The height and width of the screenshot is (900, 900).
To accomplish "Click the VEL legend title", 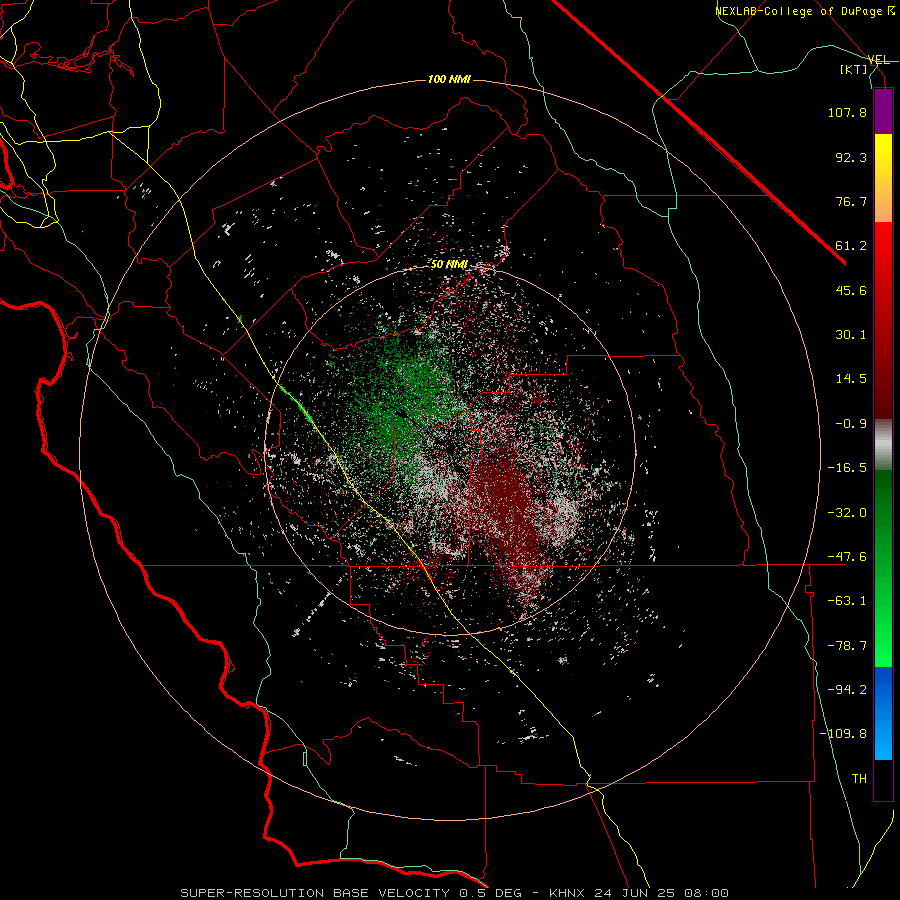I will tap(878, 60).
